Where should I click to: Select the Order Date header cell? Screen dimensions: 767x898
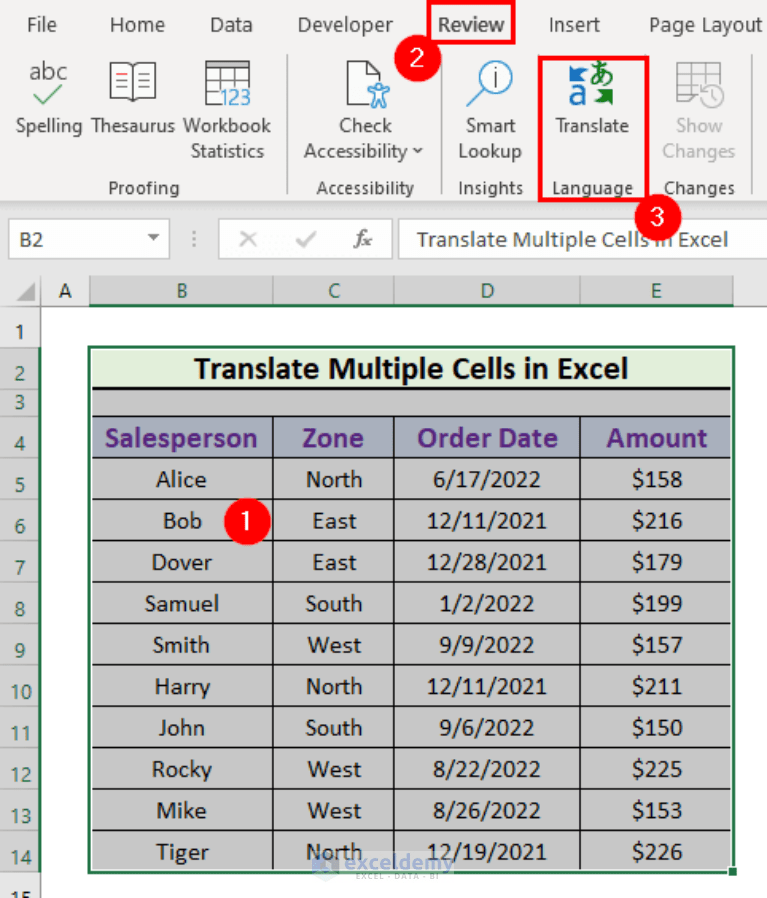[487, 438]
